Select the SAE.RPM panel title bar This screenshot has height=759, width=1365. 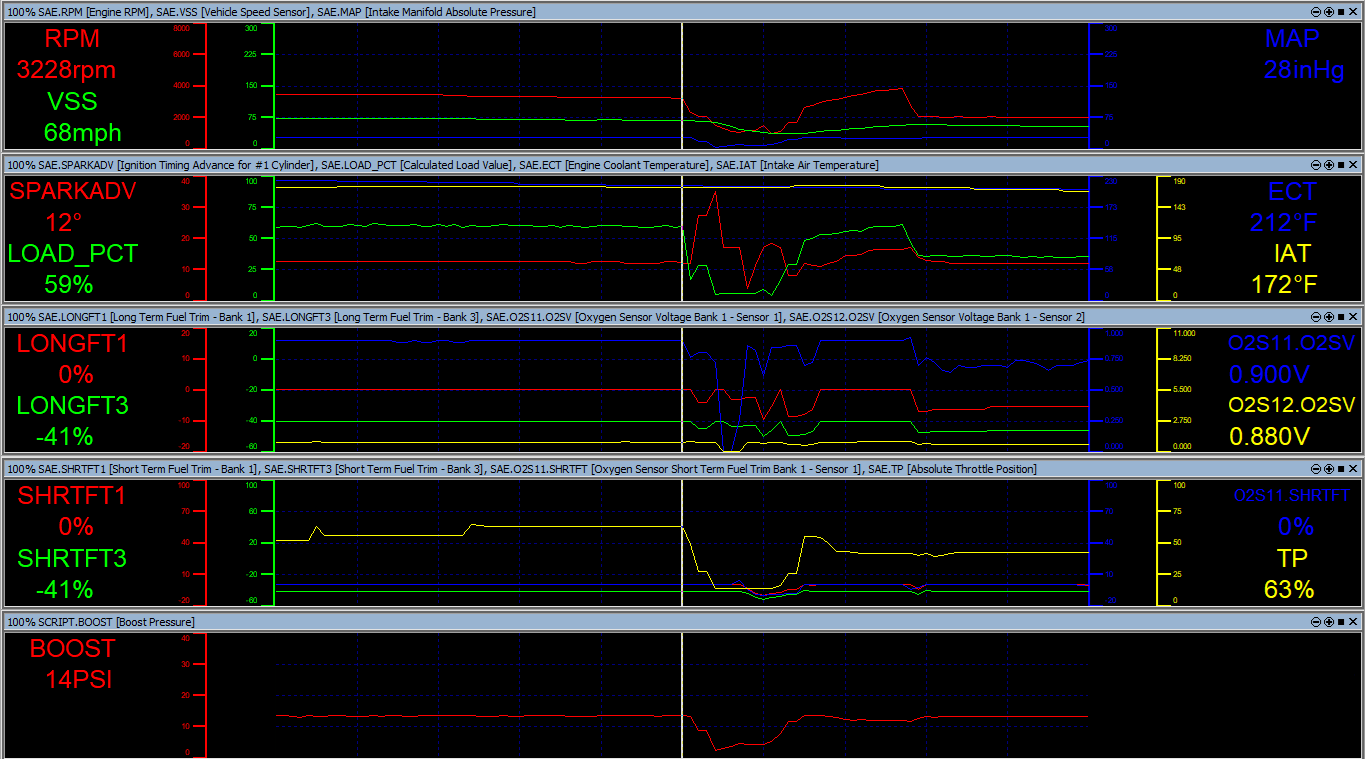(600, 12)
